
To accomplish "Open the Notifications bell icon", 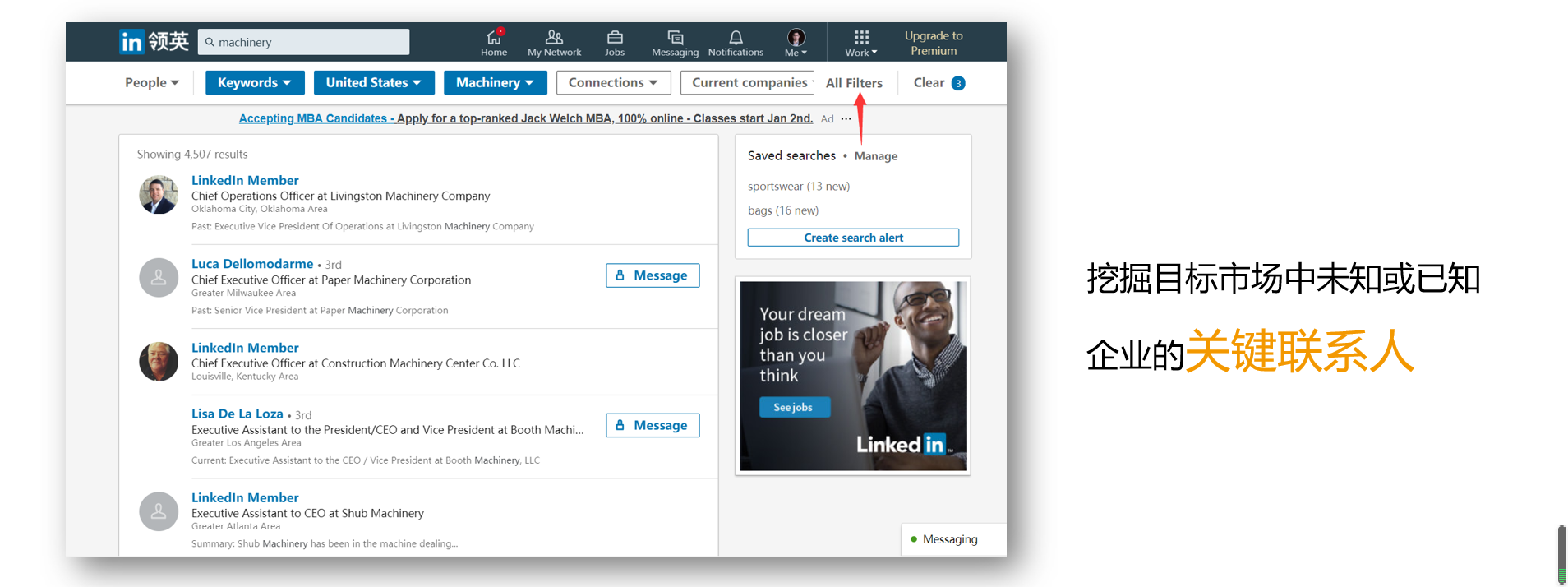I will click(x=736, y=38).
